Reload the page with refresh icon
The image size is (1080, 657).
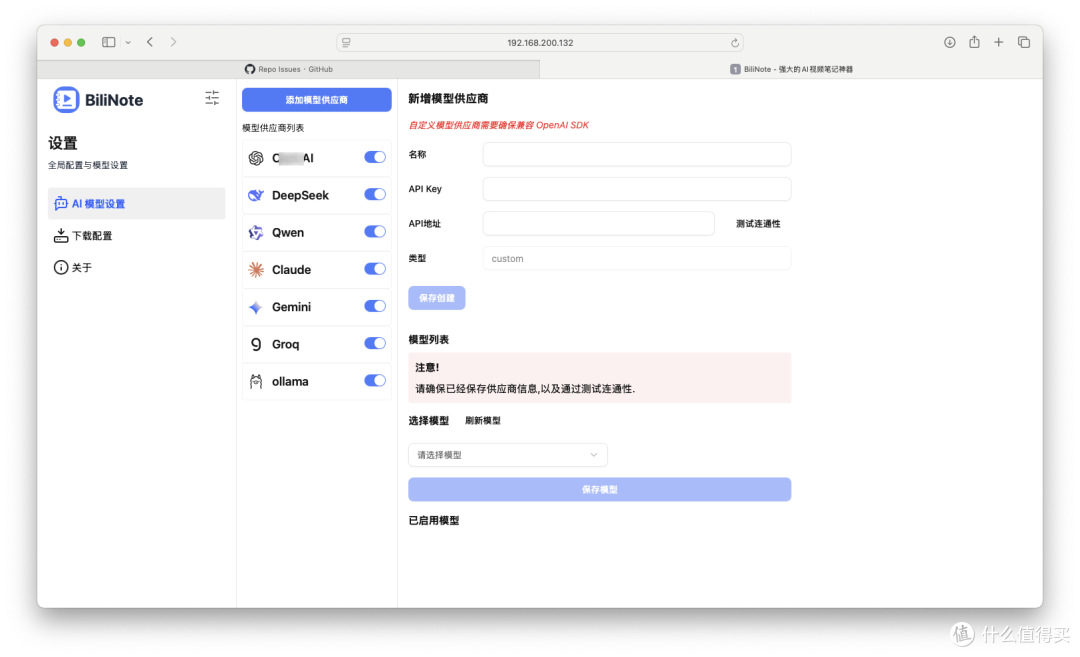click(735, 43)
